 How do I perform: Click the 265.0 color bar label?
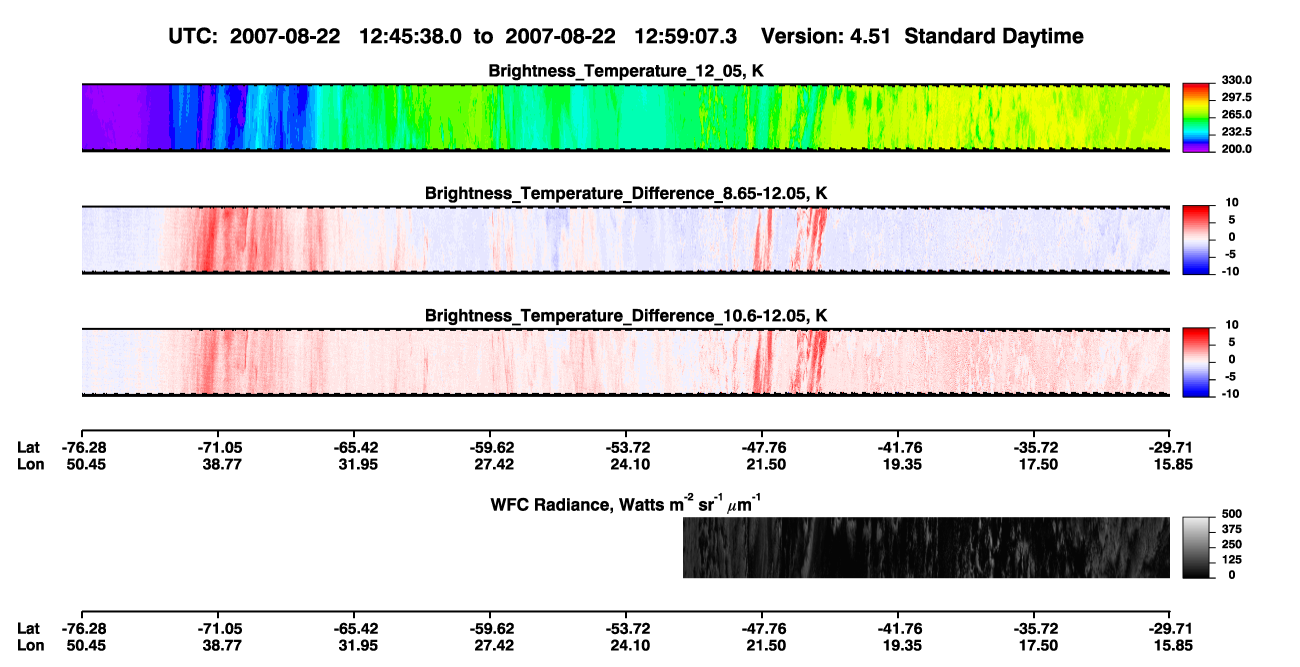pyautogui.click(x=1236, y=114)
